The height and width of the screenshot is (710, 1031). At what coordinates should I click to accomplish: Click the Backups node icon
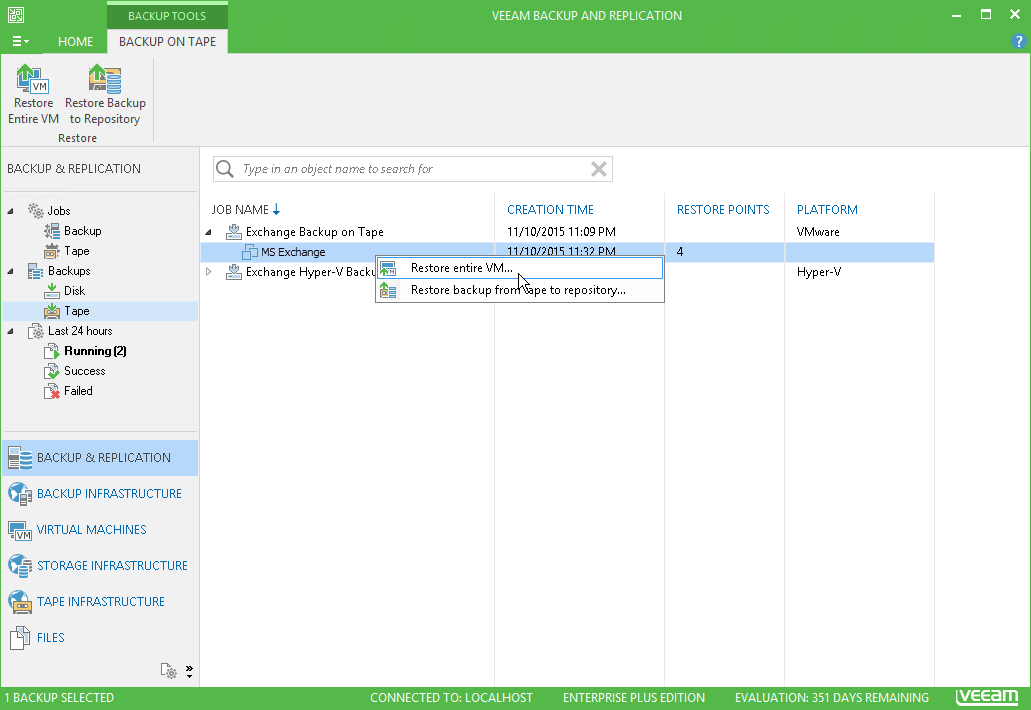click(36, 271)
